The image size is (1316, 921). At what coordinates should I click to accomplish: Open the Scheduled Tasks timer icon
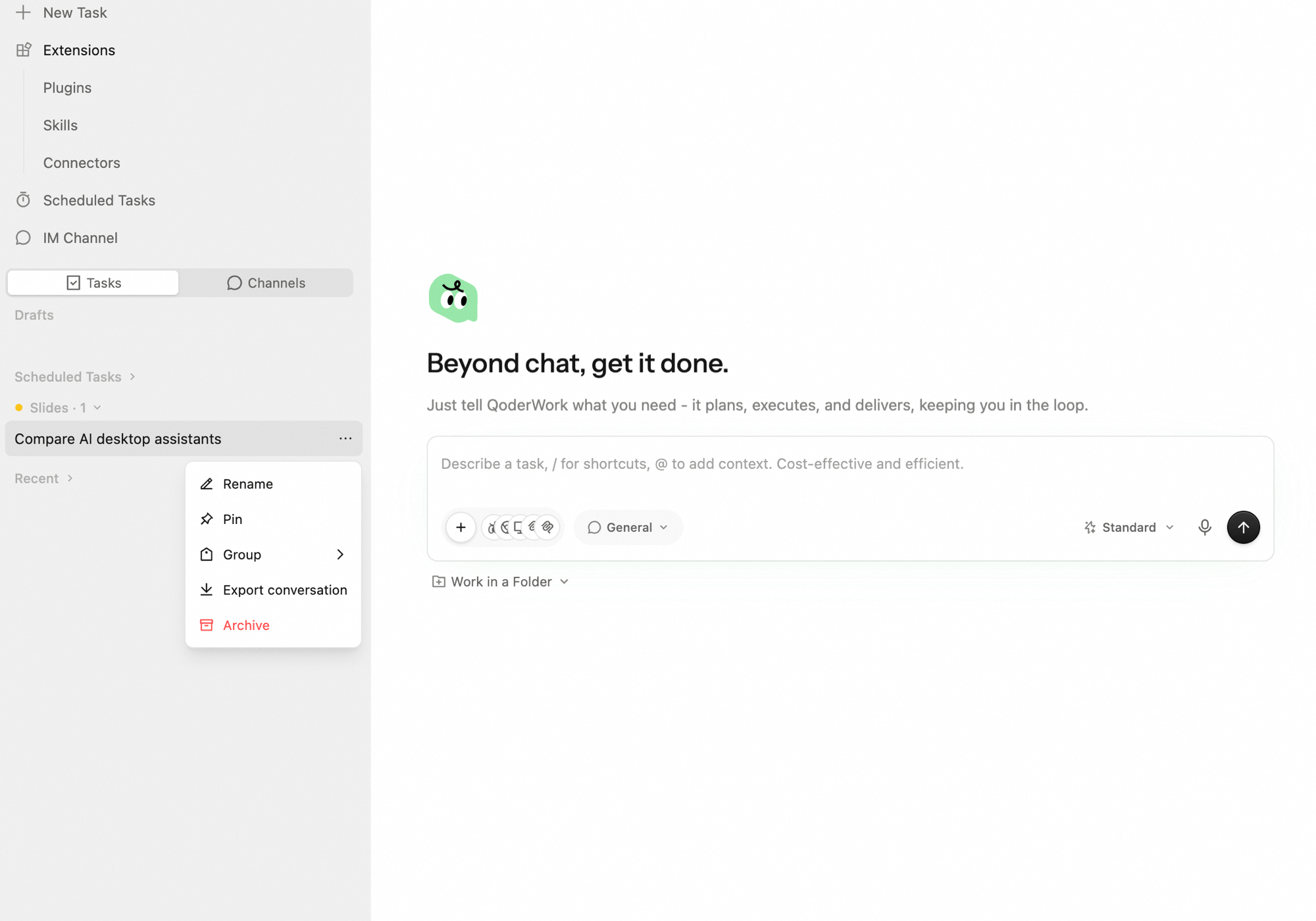tap(23, 200)
